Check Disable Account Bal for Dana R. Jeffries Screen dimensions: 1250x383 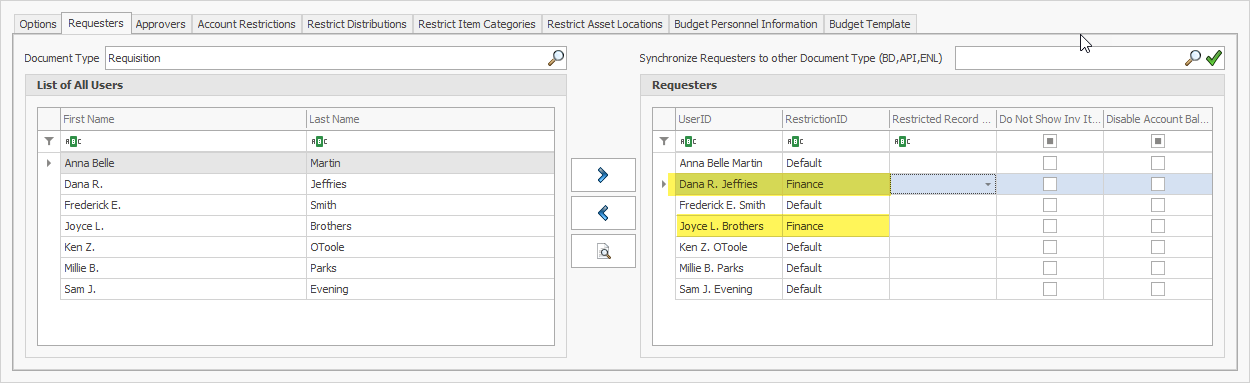(1157, 184)
